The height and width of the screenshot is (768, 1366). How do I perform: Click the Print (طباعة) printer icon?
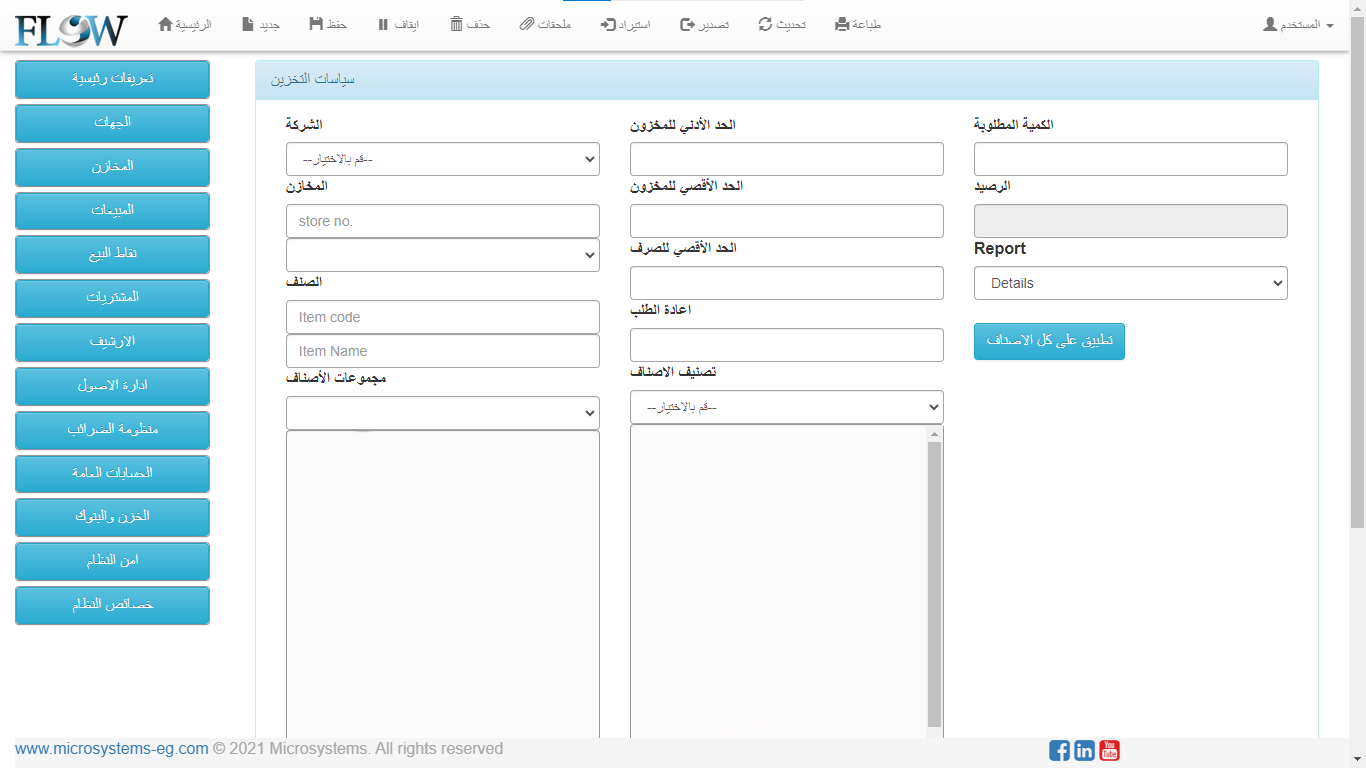coord(842,24)
